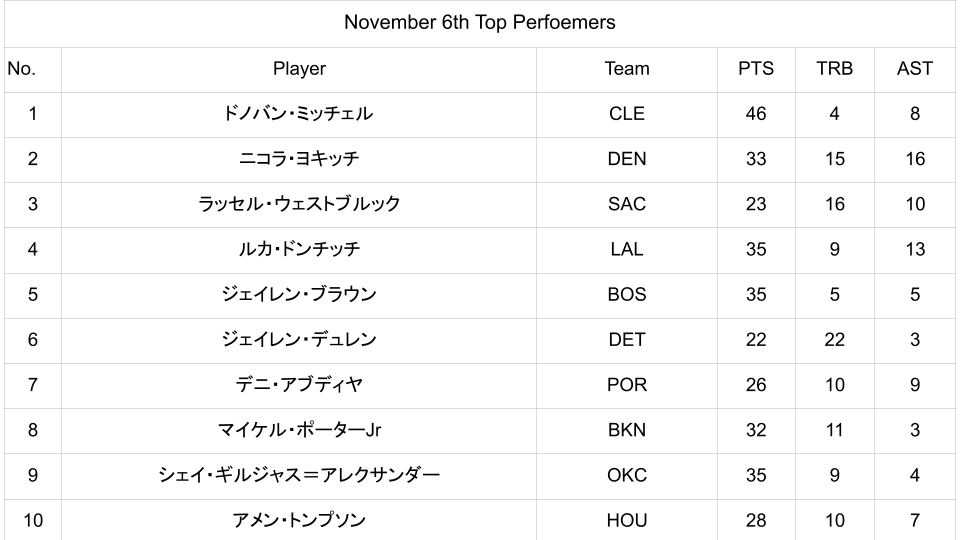
Task: Click the ルカ・ドンチッチ player cell
Action: pos(299,249)
